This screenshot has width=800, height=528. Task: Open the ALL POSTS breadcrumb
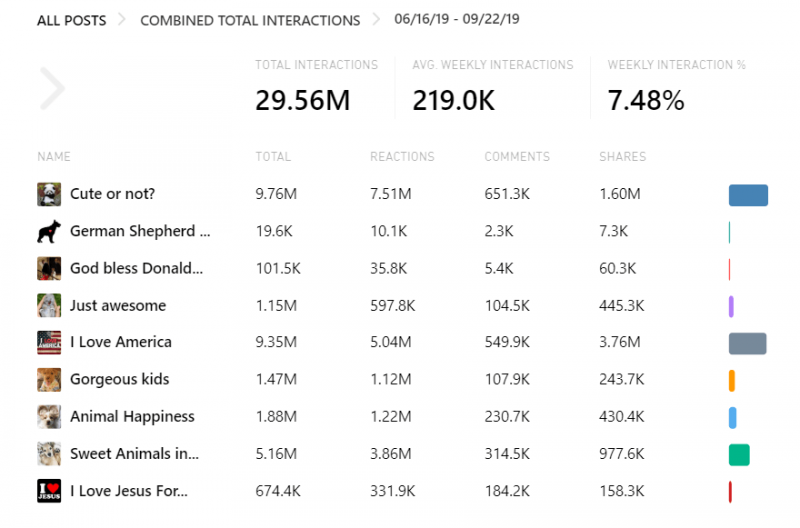pyautogui.click(x=71, y=20)
